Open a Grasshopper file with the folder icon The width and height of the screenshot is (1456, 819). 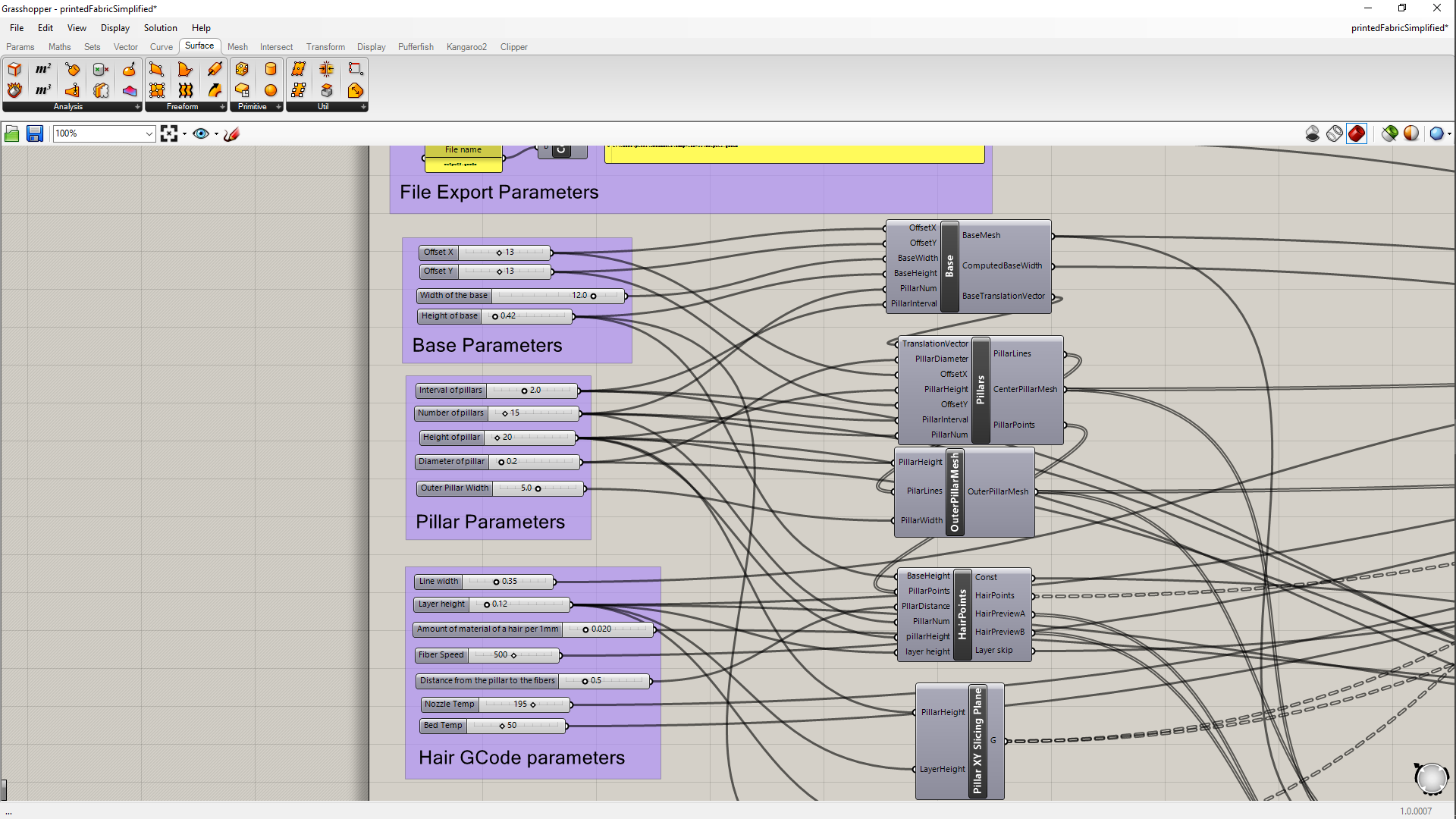[12, 133]
